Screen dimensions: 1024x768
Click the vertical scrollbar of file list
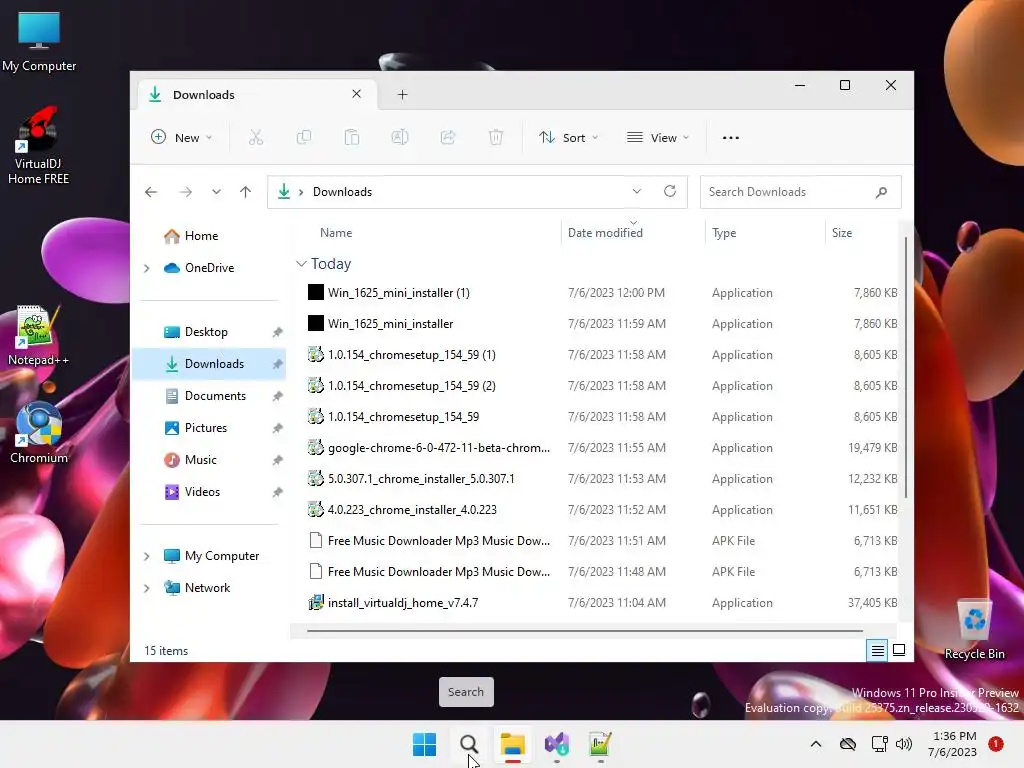(905, 367)
